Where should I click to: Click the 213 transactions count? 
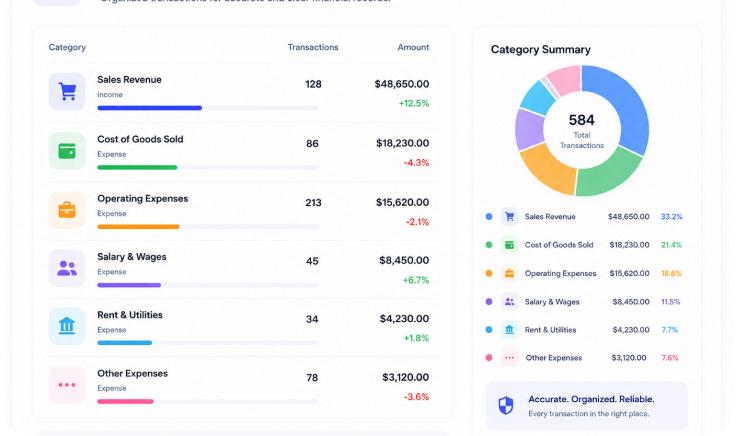point(313,203)
